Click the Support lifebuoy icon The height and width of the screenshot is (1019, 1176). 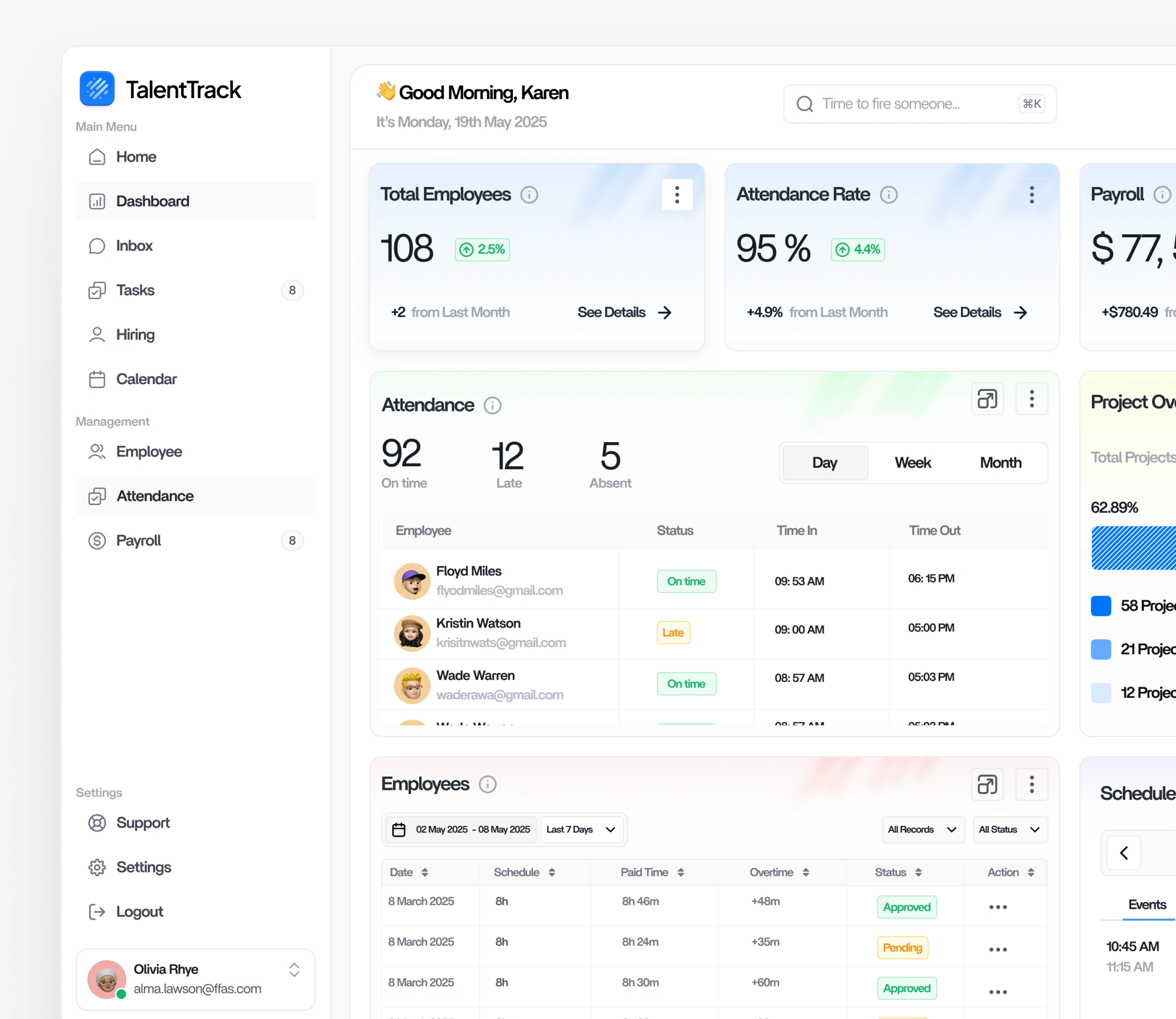point(97,823)
